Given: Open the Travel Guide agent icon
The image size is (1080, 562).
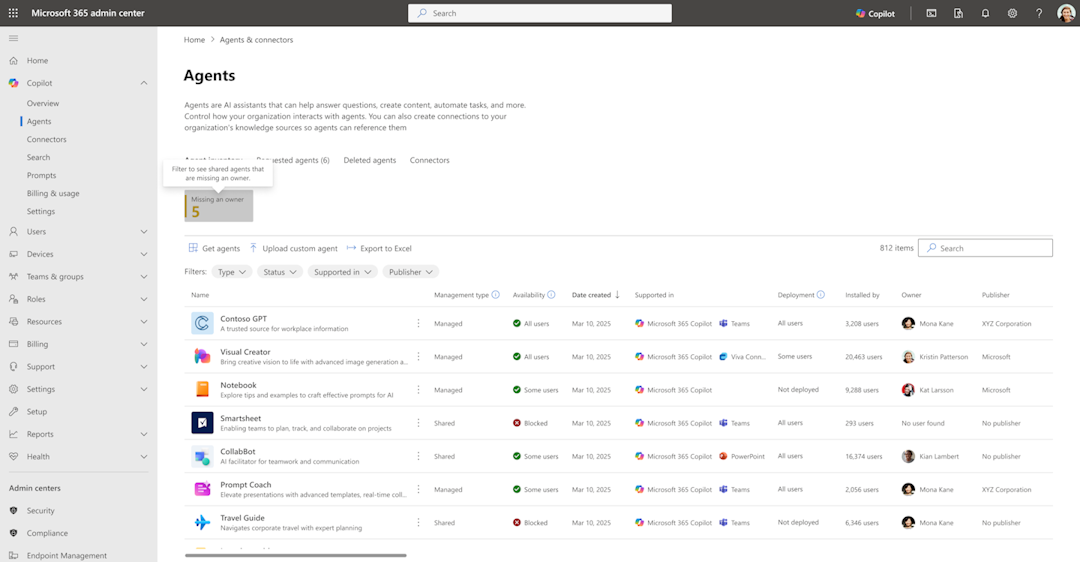Looking at the screenshot, I should tap(202, 522).
